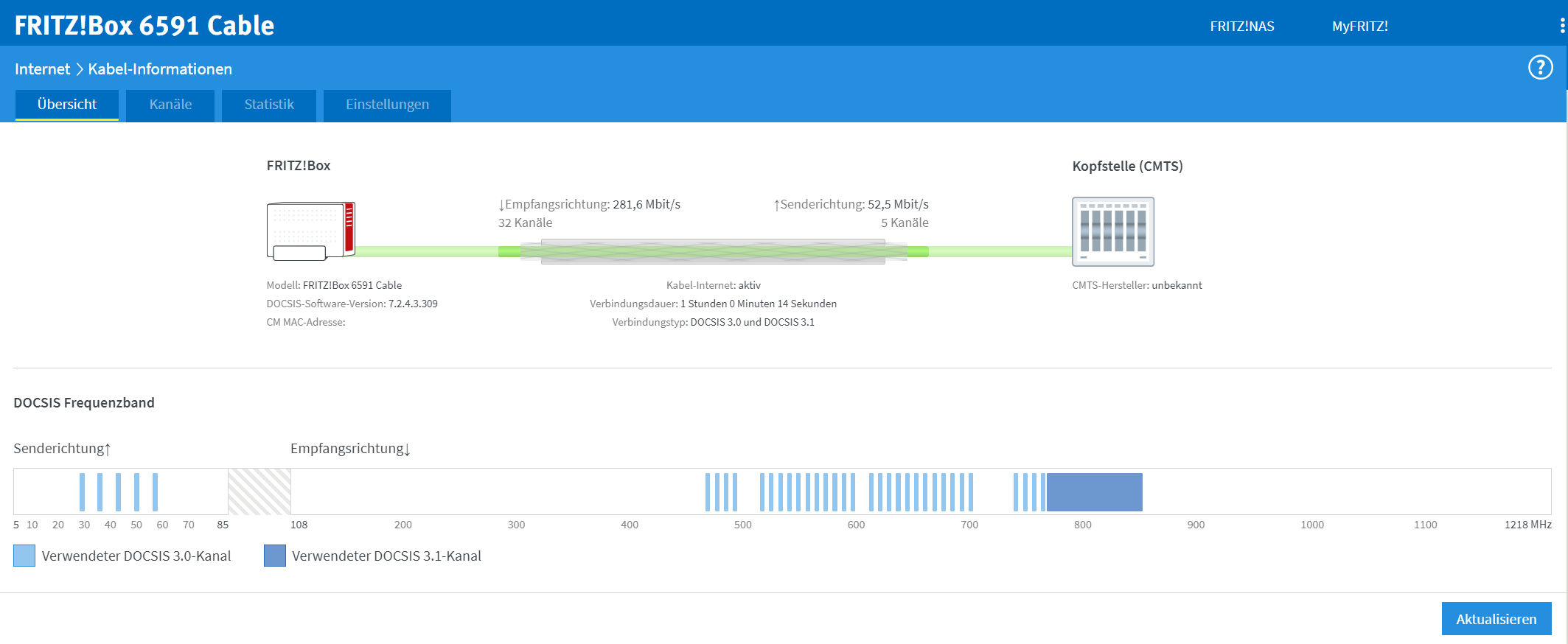Switch to the Übersicht tab

tap(67, 105)
